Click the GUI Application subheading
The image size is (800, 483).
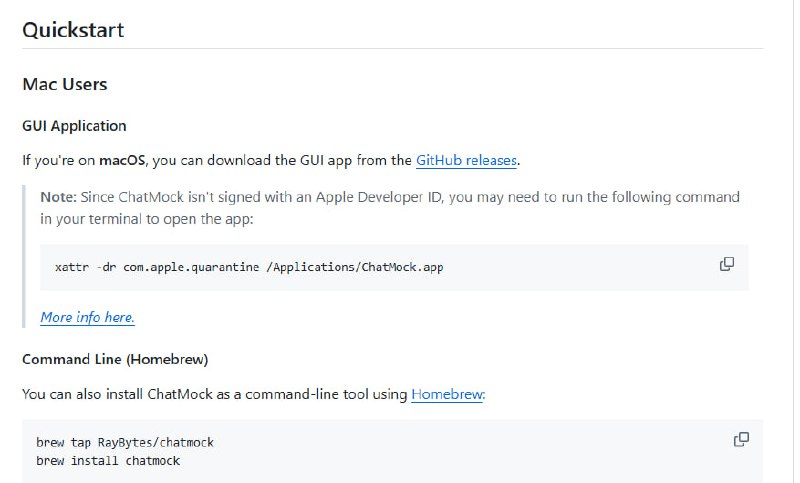tap(74, 126)
